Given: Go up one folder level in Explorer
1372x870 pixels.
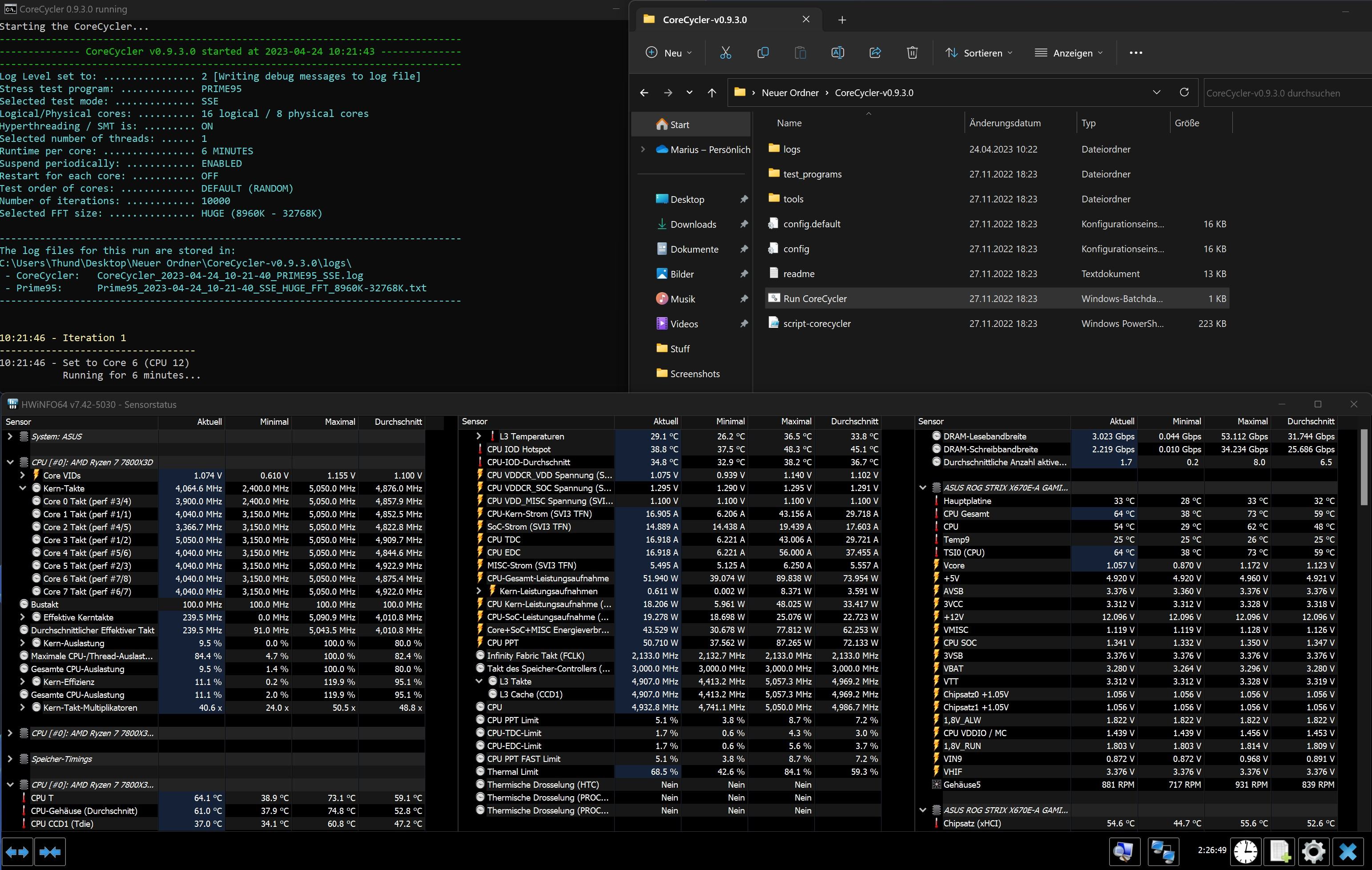Looking at the screenshot, I should [712, 93].
